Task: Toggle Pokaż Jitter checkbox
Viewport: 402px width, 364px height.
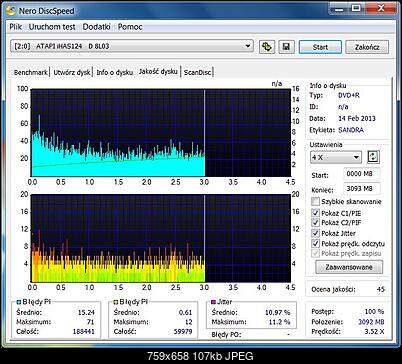Action: 315,233
